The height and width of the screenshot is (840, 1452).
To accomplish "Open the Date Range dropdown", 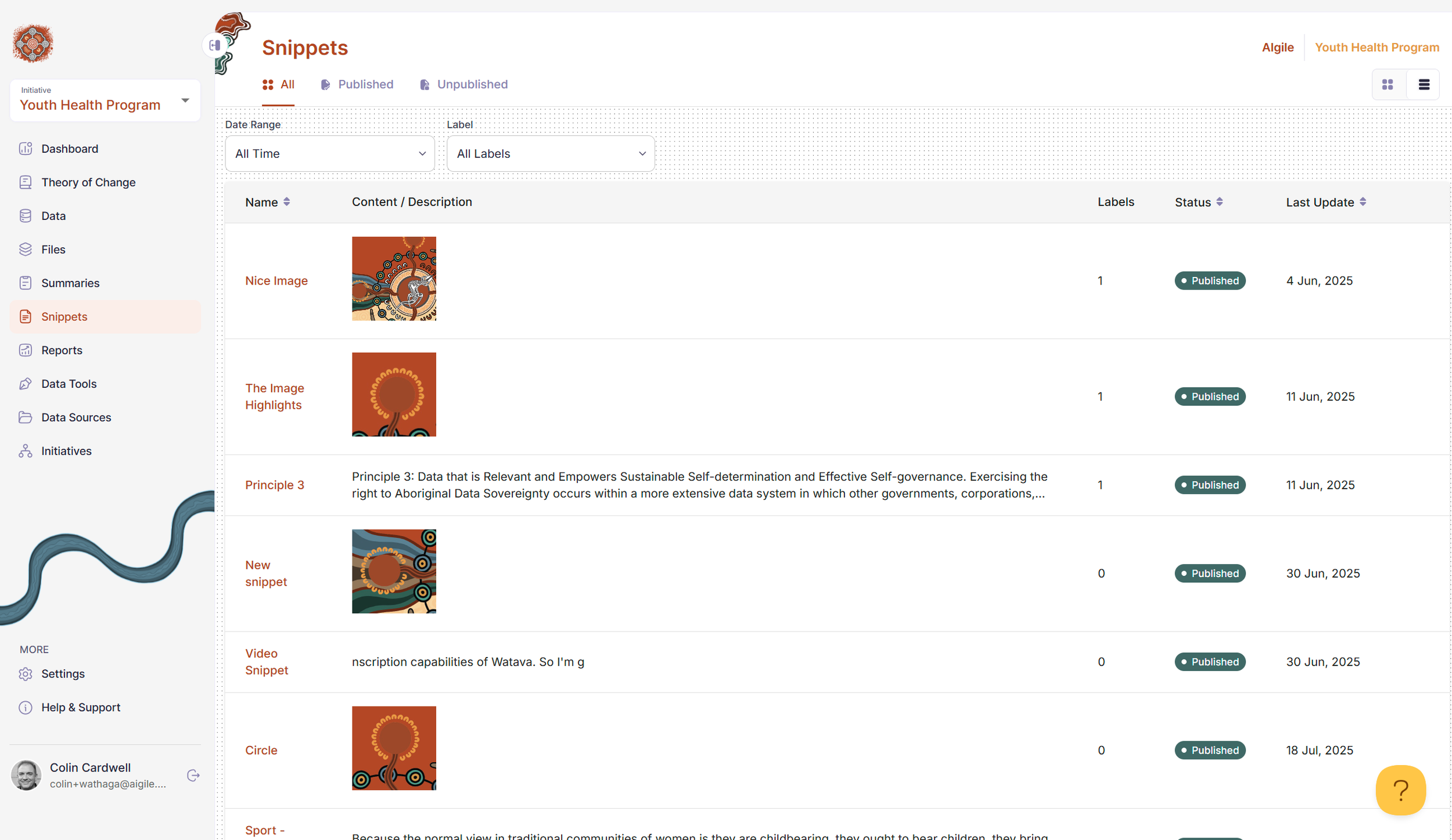I will coord(329,153).
